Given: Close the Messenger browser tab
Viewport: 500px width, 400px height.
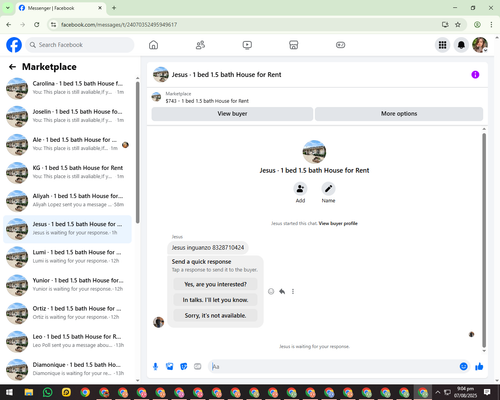Looking at the screenshot, I should coord(100,8).
